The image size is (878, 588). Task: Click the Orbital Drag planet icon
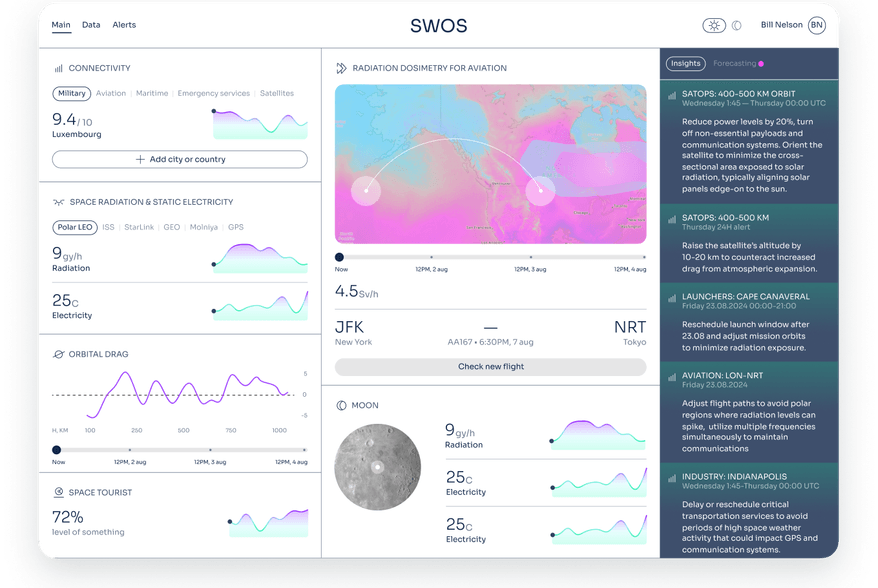pos(58,354)
